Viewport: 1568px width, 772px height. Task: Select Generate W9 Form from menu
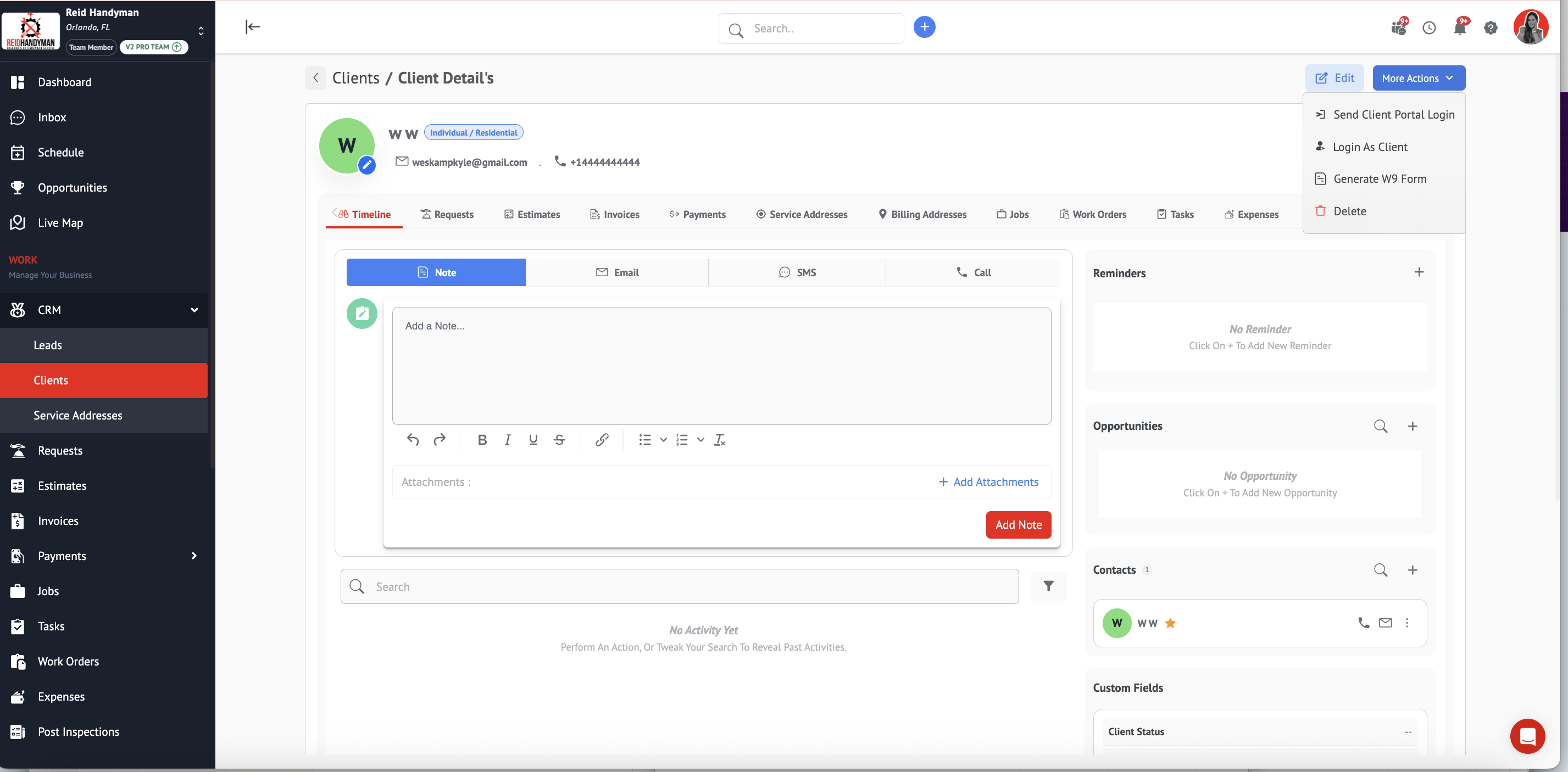(1380, 179)
